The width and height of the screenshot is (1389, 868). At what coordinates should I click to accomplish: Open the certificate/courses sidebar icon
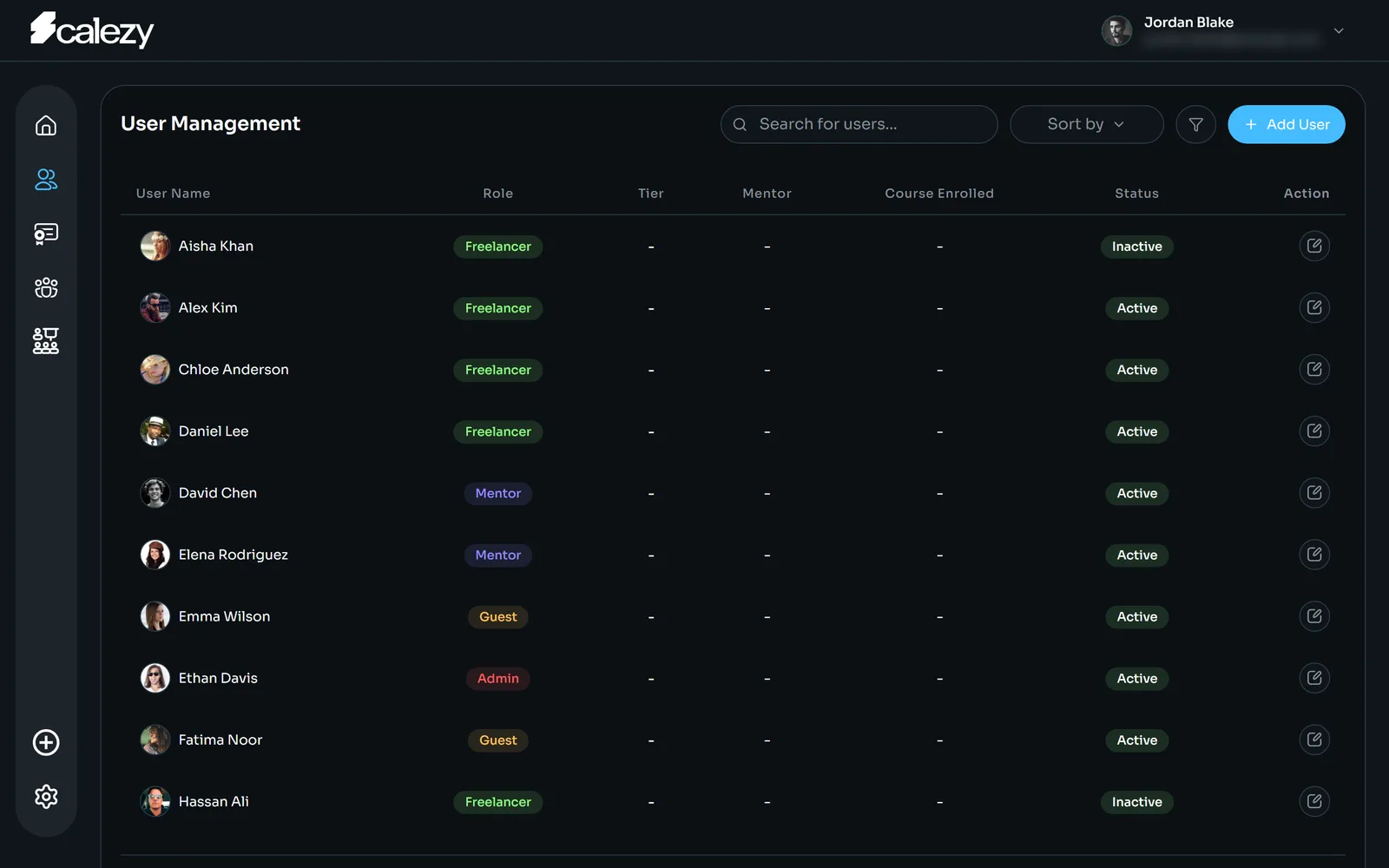point(46,233)
